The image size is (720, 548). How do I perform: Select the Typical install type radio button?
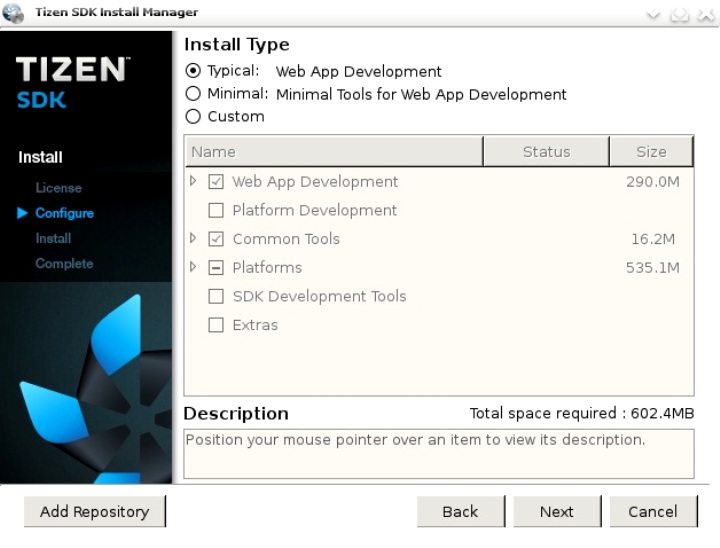click(193, 71)
